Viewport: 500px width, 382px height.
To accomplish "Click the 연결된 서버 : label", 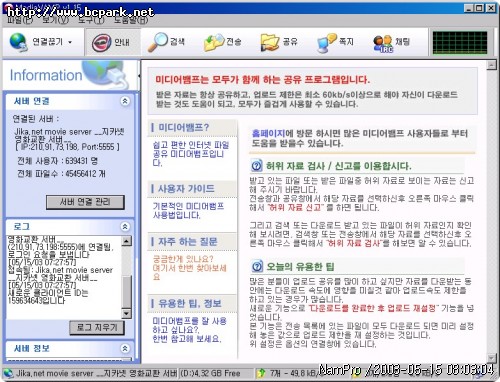I will [36, 119].
